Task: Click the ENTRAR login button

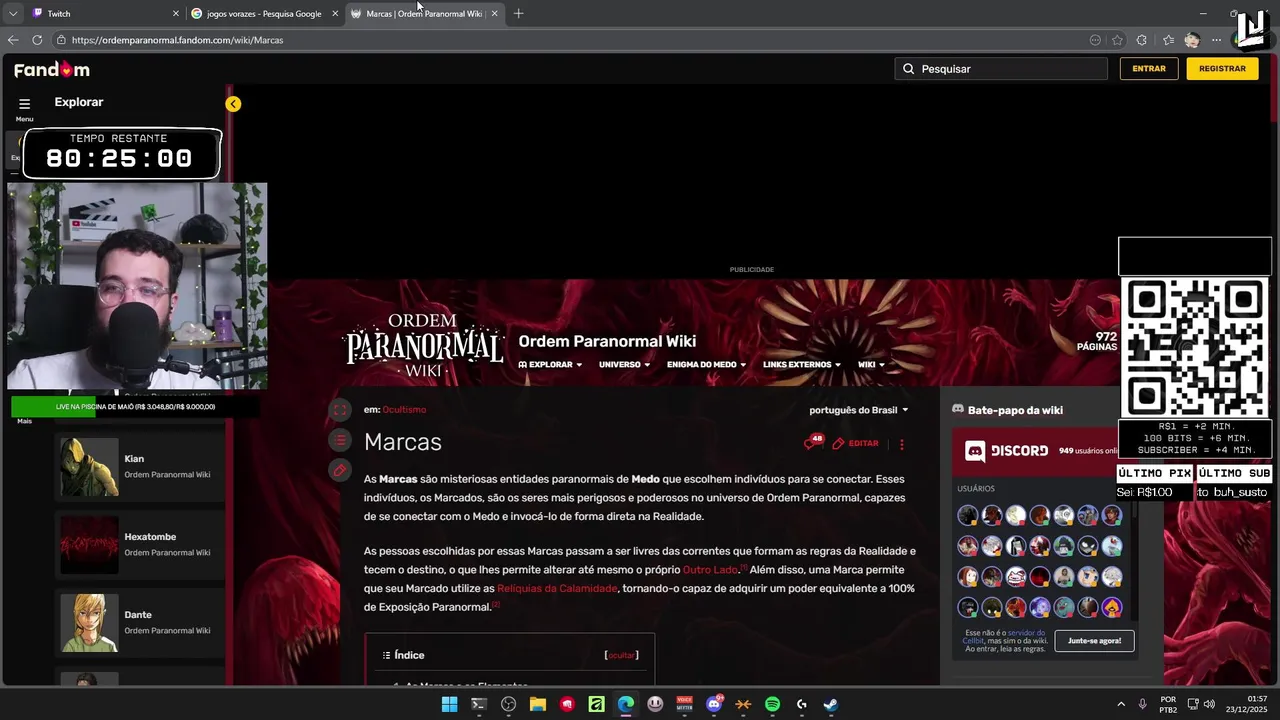Action: pyautogui.click(x=1149, y=69)
